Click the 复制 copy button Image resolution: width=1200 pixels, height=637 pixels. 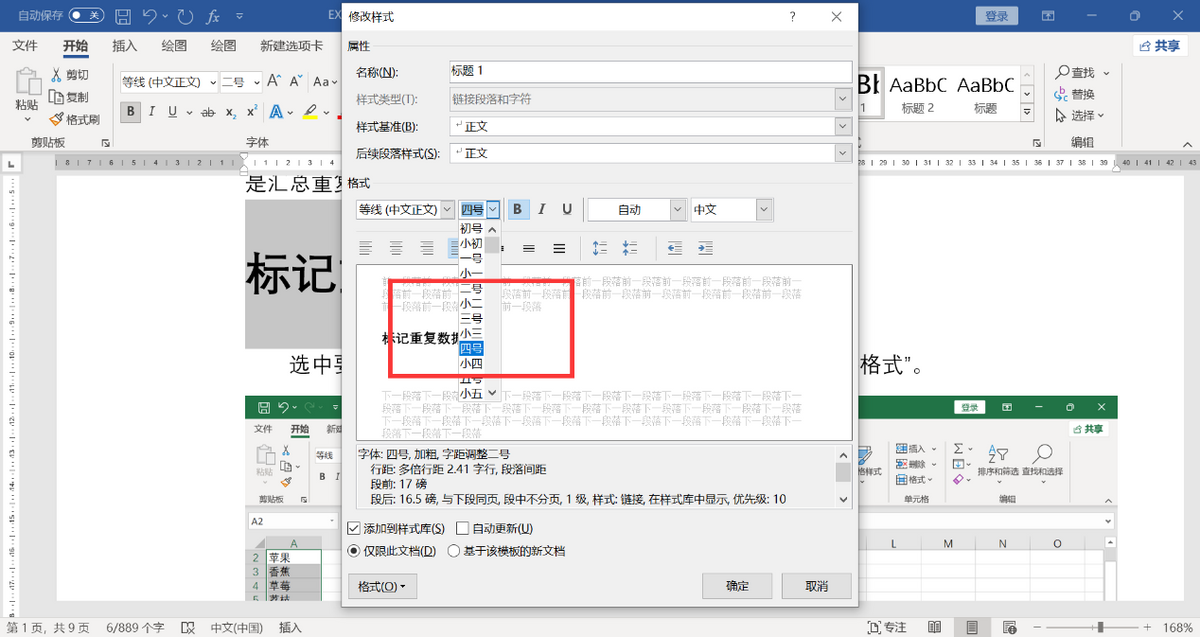[x=70, y=97]
